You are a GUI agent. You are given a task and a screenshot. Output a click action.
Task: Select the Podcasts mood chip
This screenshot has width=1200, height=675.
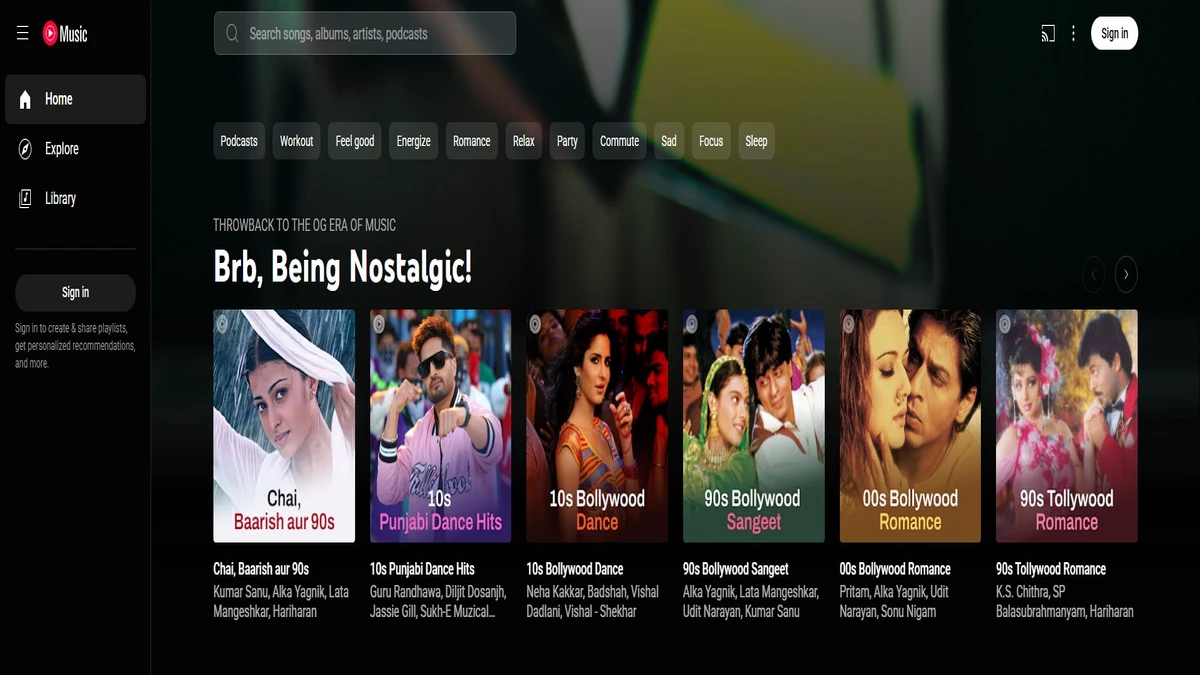[239, 141]
